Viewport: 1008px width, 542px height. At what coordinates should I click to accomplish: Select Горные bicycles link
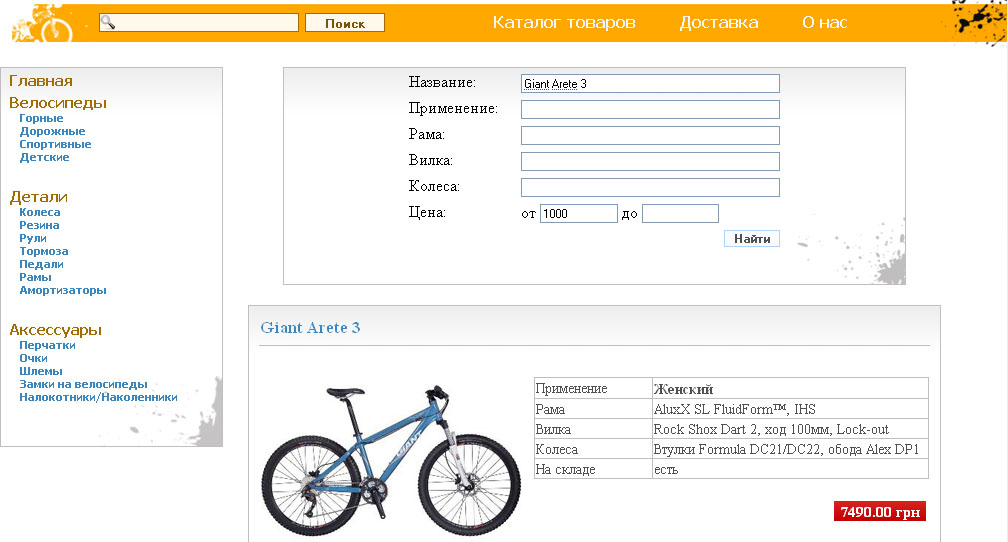point(41,118)
